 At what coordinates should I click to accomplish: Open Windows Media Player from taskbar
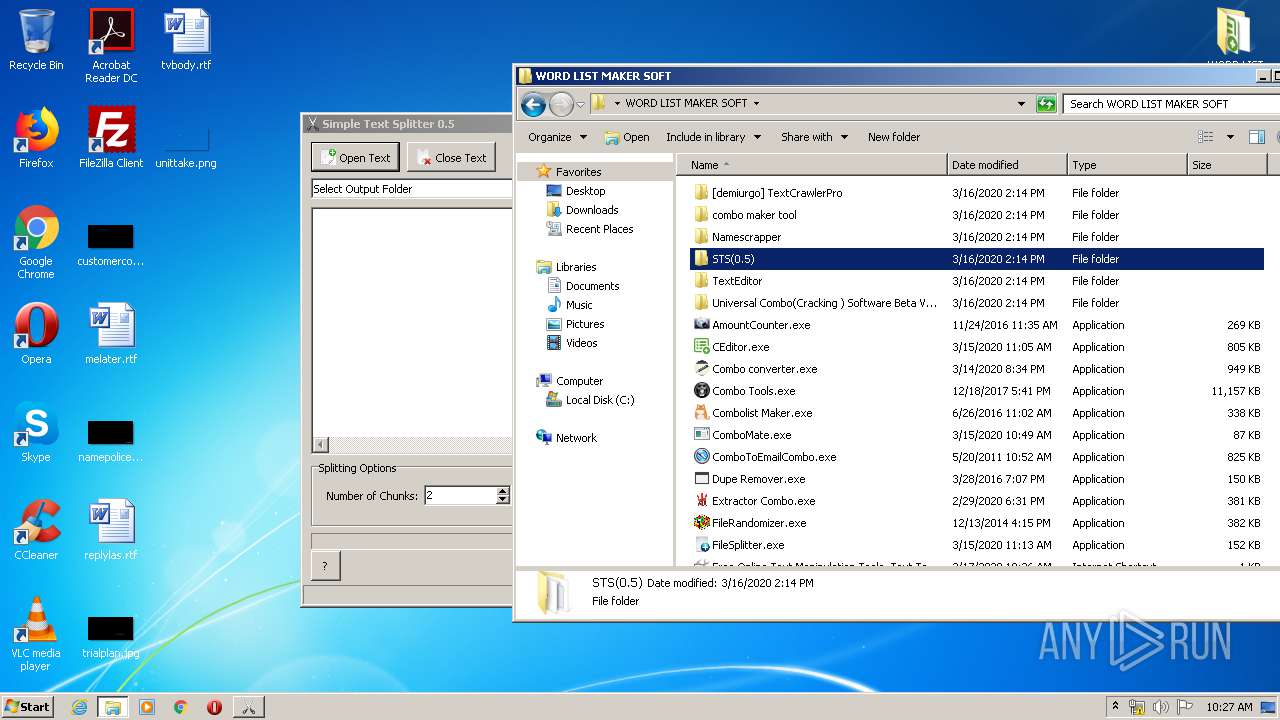(147, 706)
